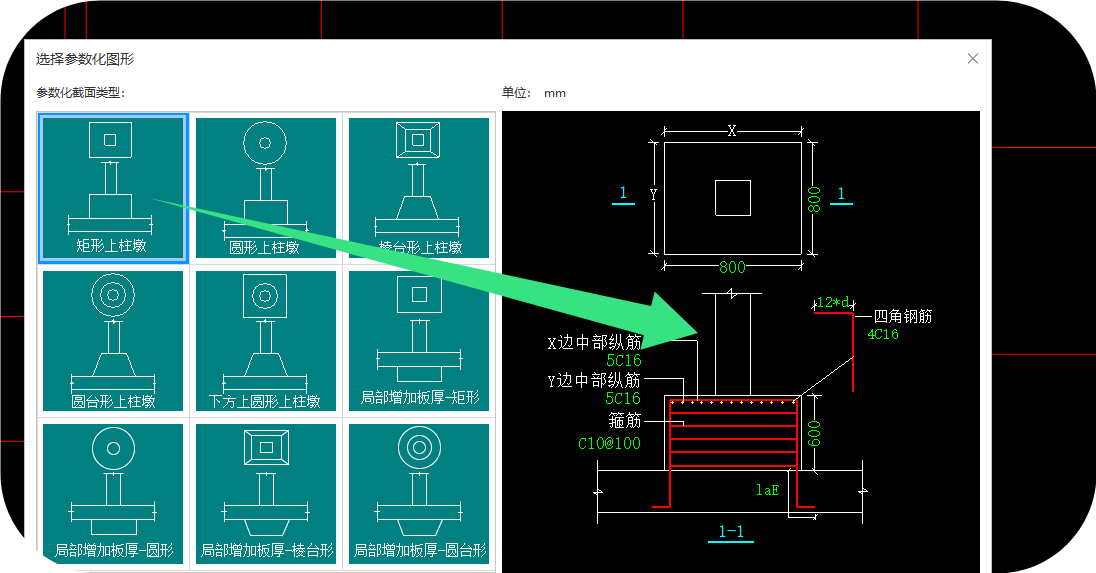Click the 参数化截面类型 label
1096x573 pixels.
pyautogui.click(x=80, y=93)
